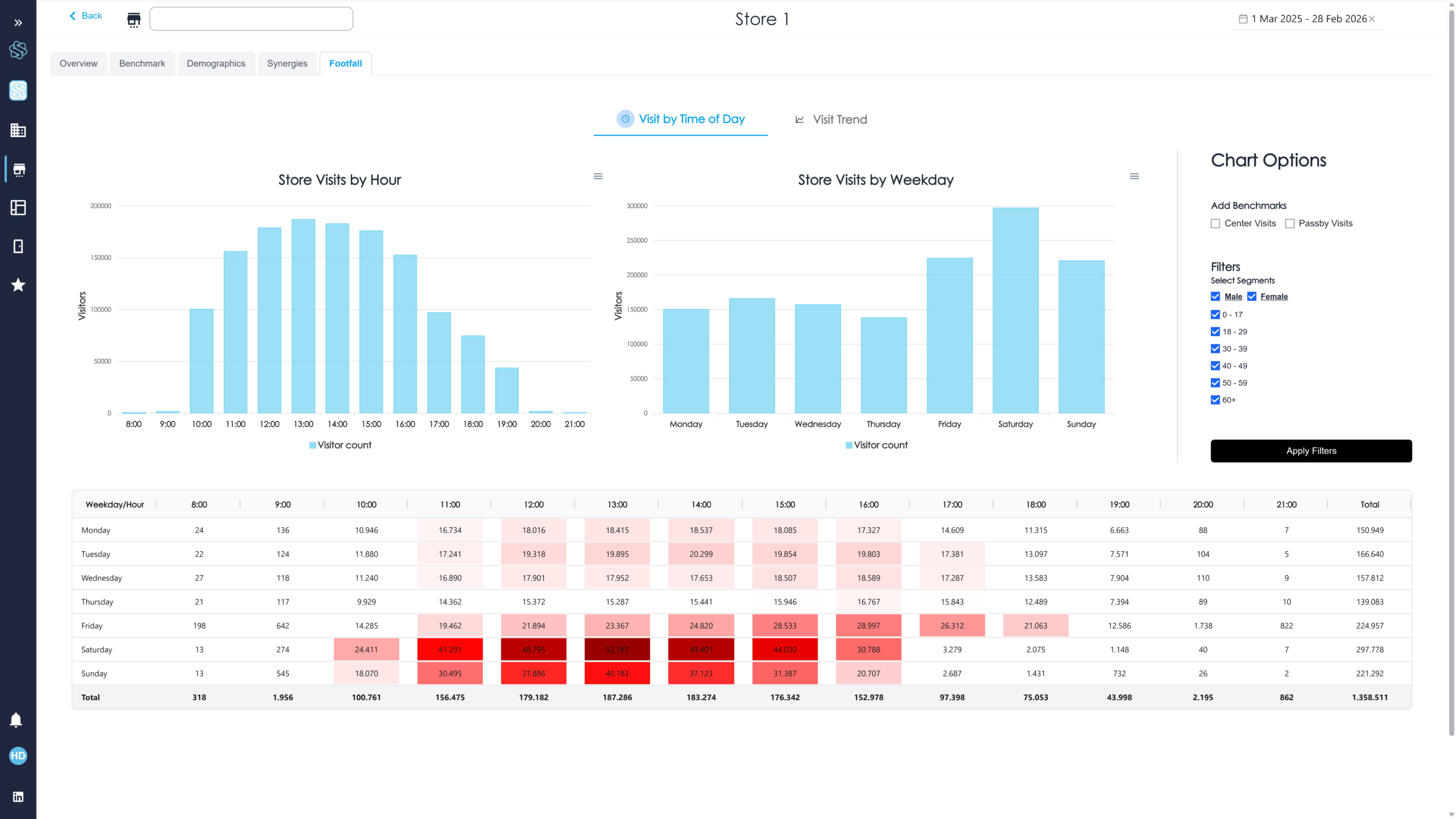
Task: Click the store search input field
Action: point(251,19)
